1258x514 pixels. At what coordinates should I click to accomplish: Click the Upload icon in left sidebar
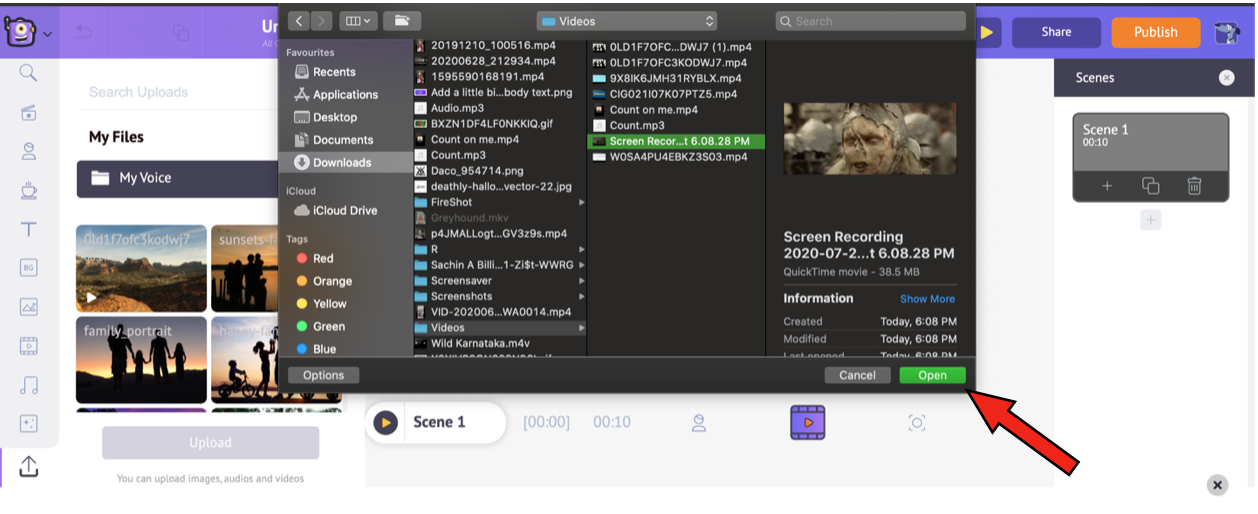click(x=29, y=466)
